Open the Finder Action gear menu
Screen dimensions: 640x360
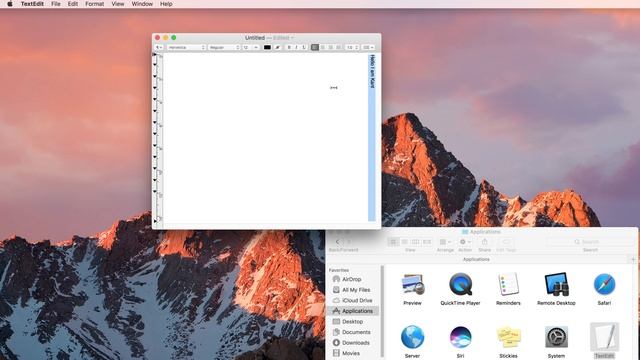click(x=465, y=242)
